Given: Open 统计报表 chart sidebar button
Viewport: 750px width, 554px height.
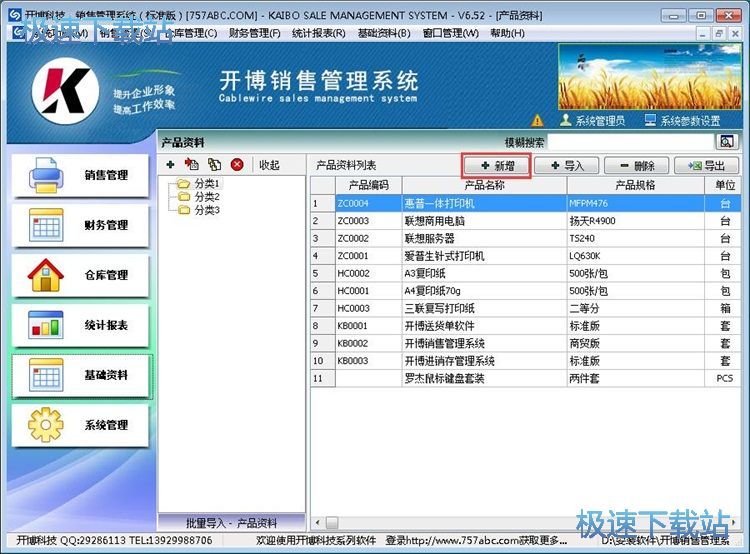Looking at the screenshot, I should click(x=80, y=325).
